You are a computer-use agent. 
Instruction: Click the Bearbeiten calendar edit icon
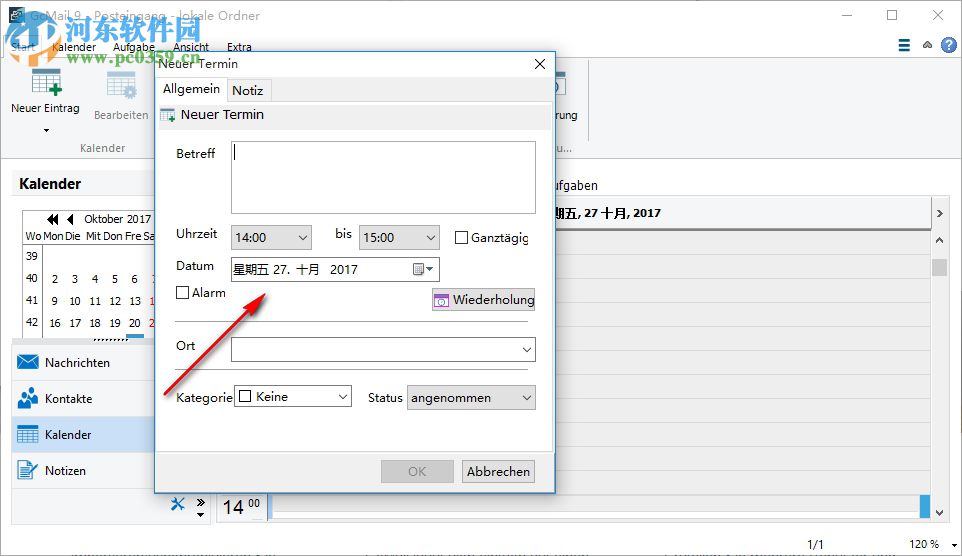click(x=121, y=85)
